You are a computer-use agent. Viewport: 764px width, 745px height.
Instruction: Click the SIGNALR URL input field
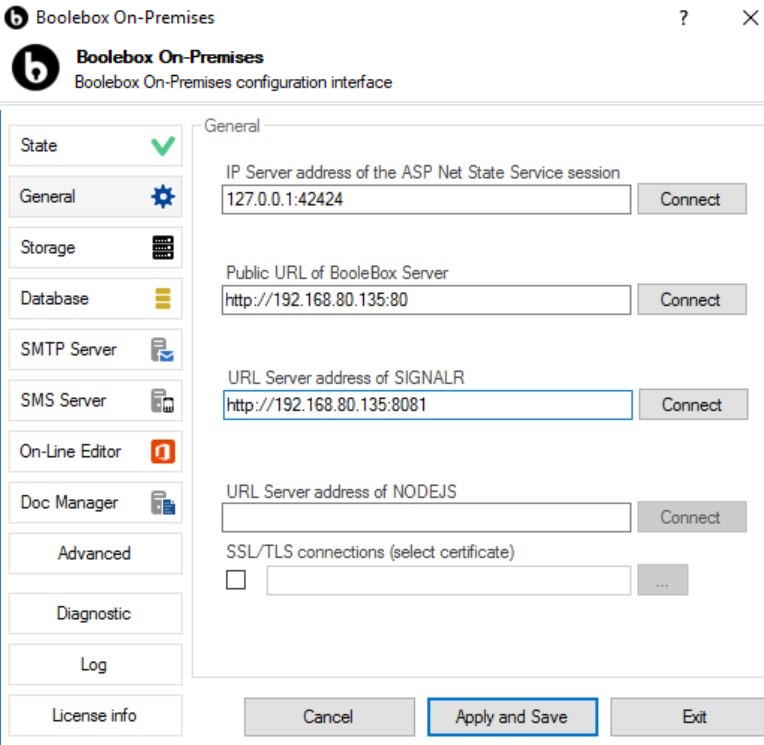click(428, 404)
